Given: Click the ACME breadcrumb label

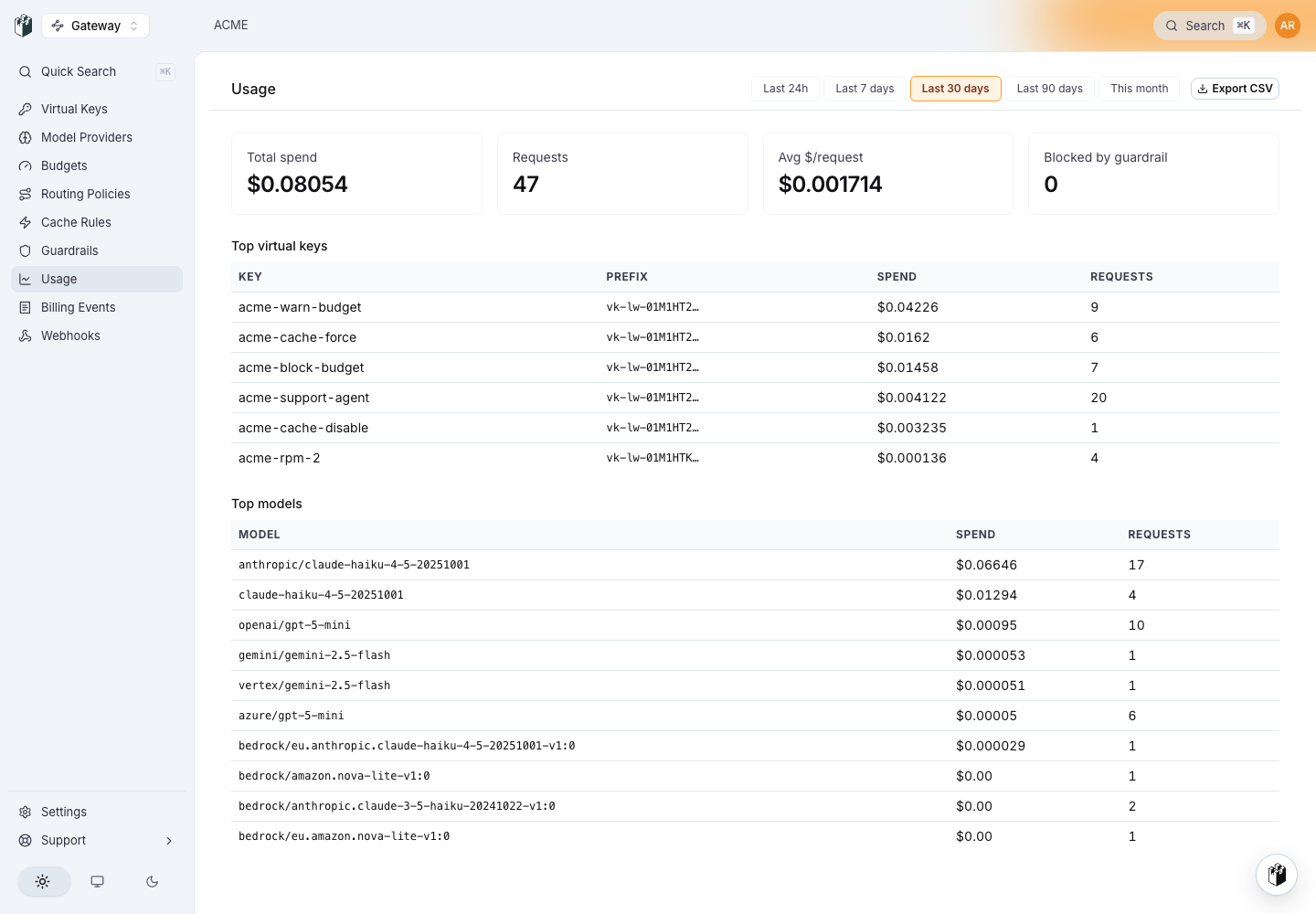Looking at the screenshot, I should pyautogui.click(x=231, y=26).
